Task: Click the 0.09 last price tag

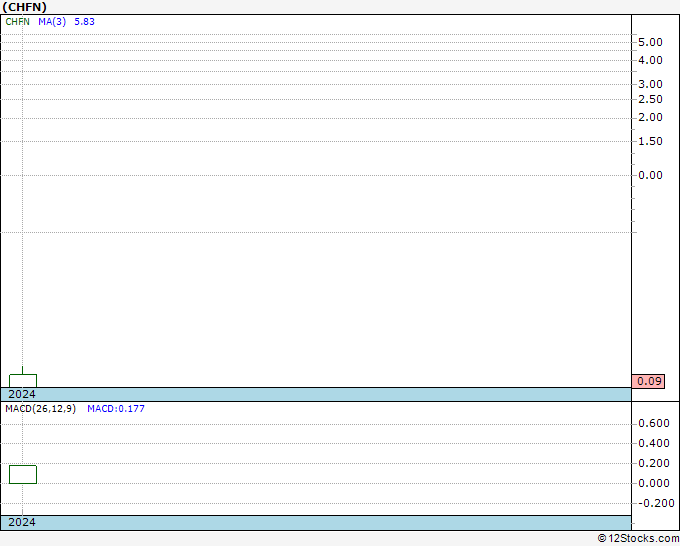Action: (x=648, y=381)
